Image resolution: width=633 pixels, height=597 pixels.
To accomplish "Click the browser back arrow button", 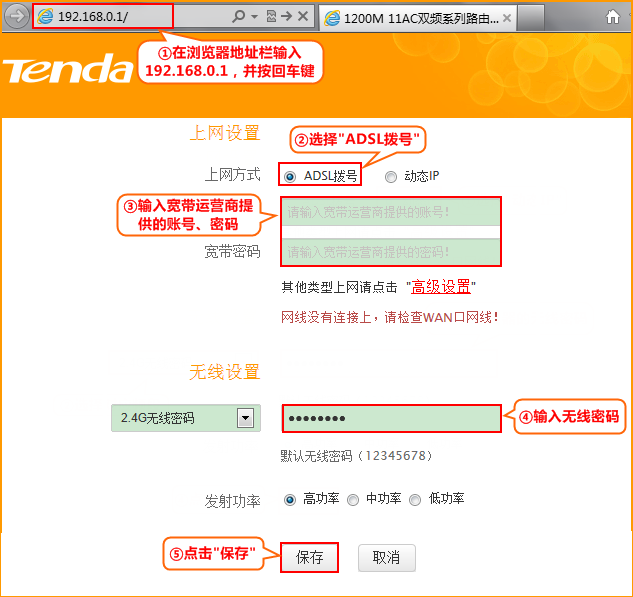I will (x=16, y=17).
